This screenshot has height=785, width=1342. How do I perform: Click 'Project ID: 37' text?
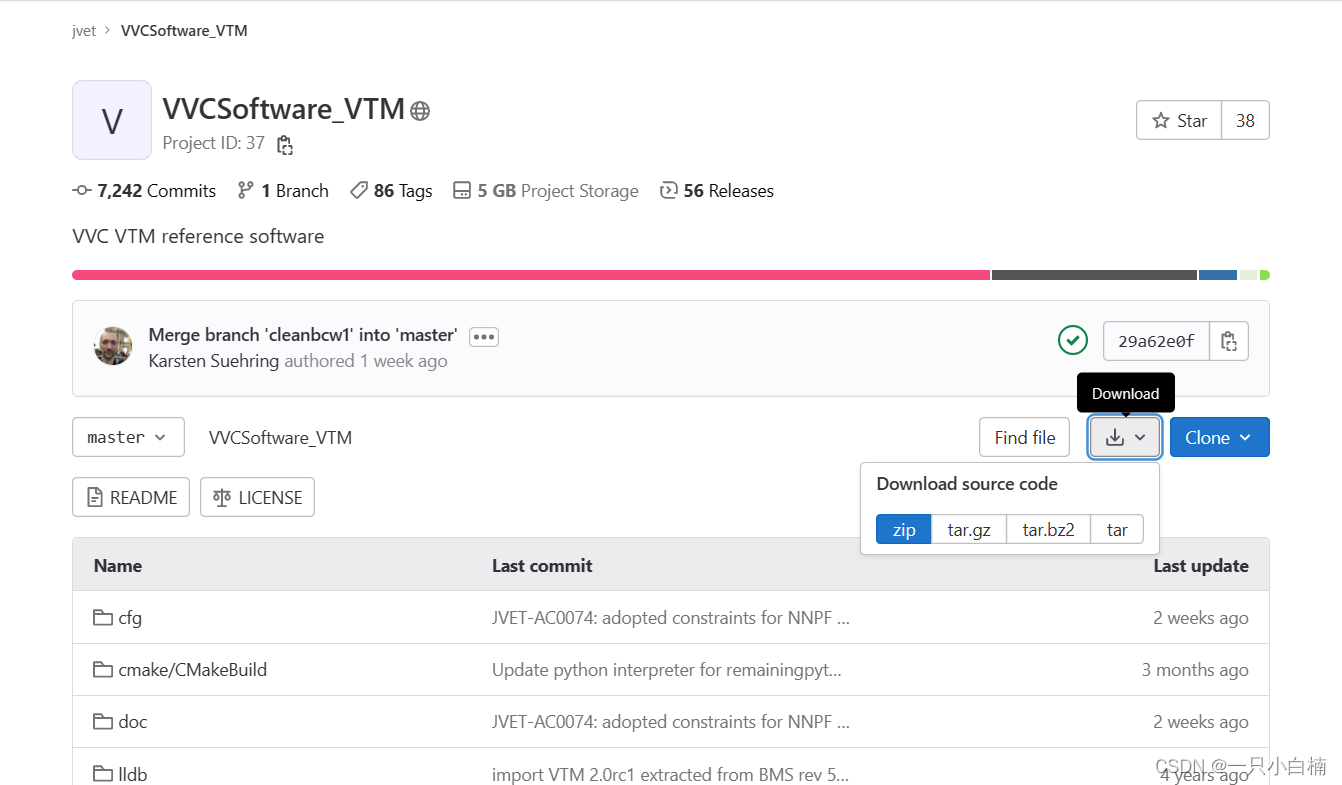point(214,143)
